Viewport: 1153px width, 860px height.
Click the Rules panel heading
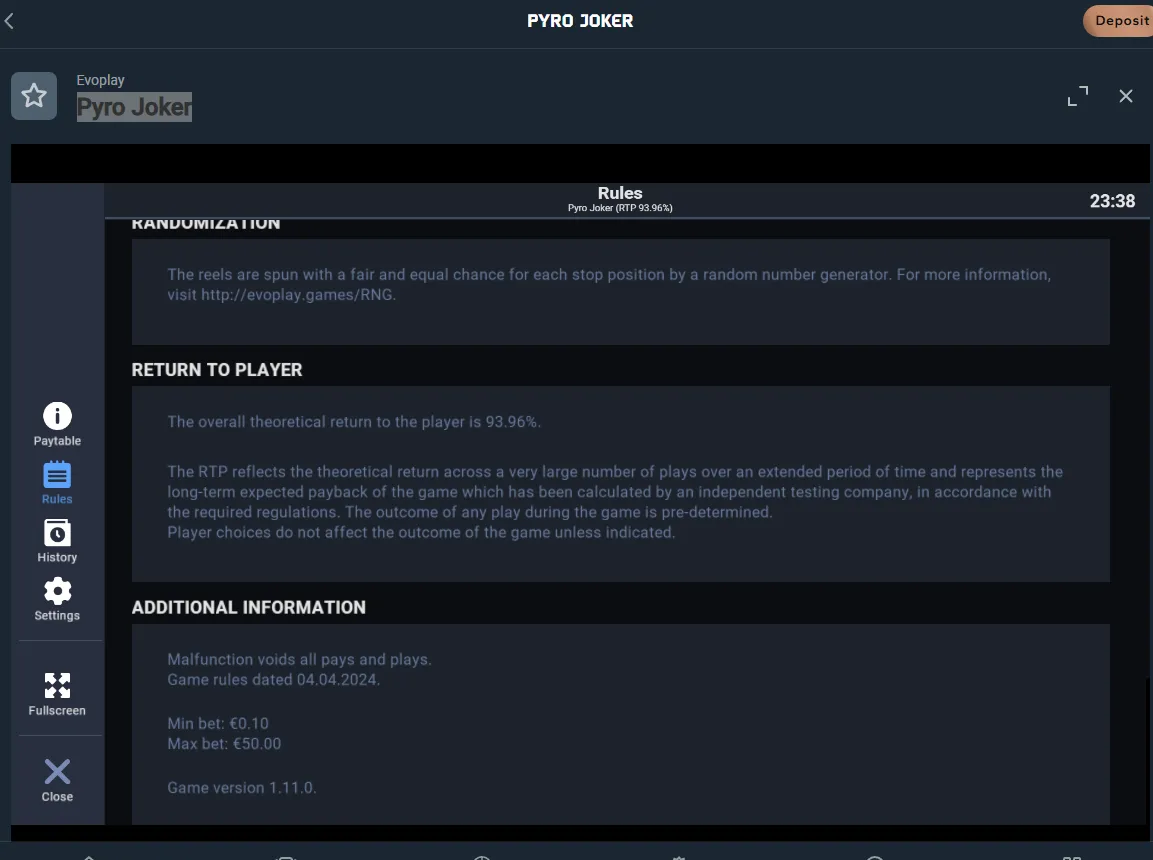pos(620,193)
